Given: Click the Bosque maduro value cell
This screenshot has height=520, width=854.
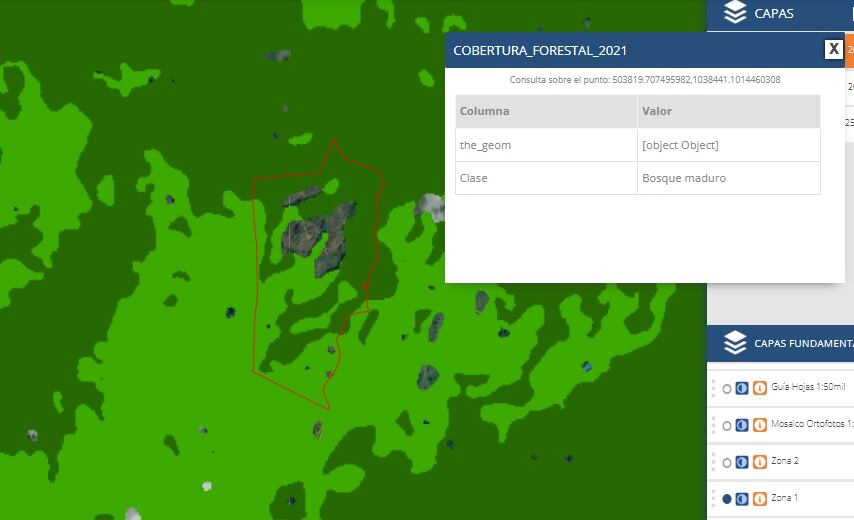Looking at the screenshot, I should pyautogui.click(x=728, y=178).
